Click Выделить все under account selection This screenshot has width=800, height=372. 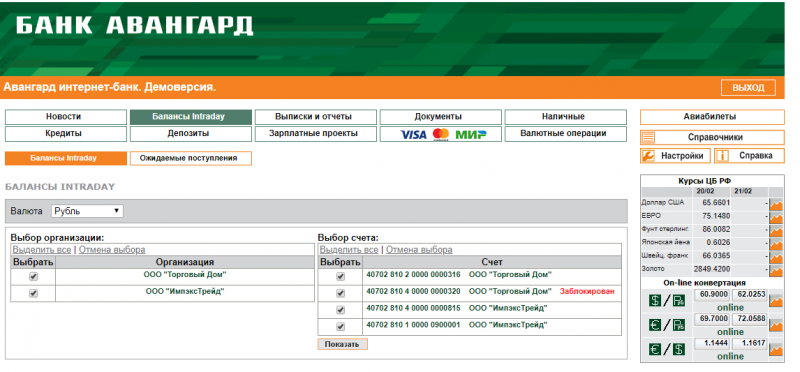pos(349,250)
